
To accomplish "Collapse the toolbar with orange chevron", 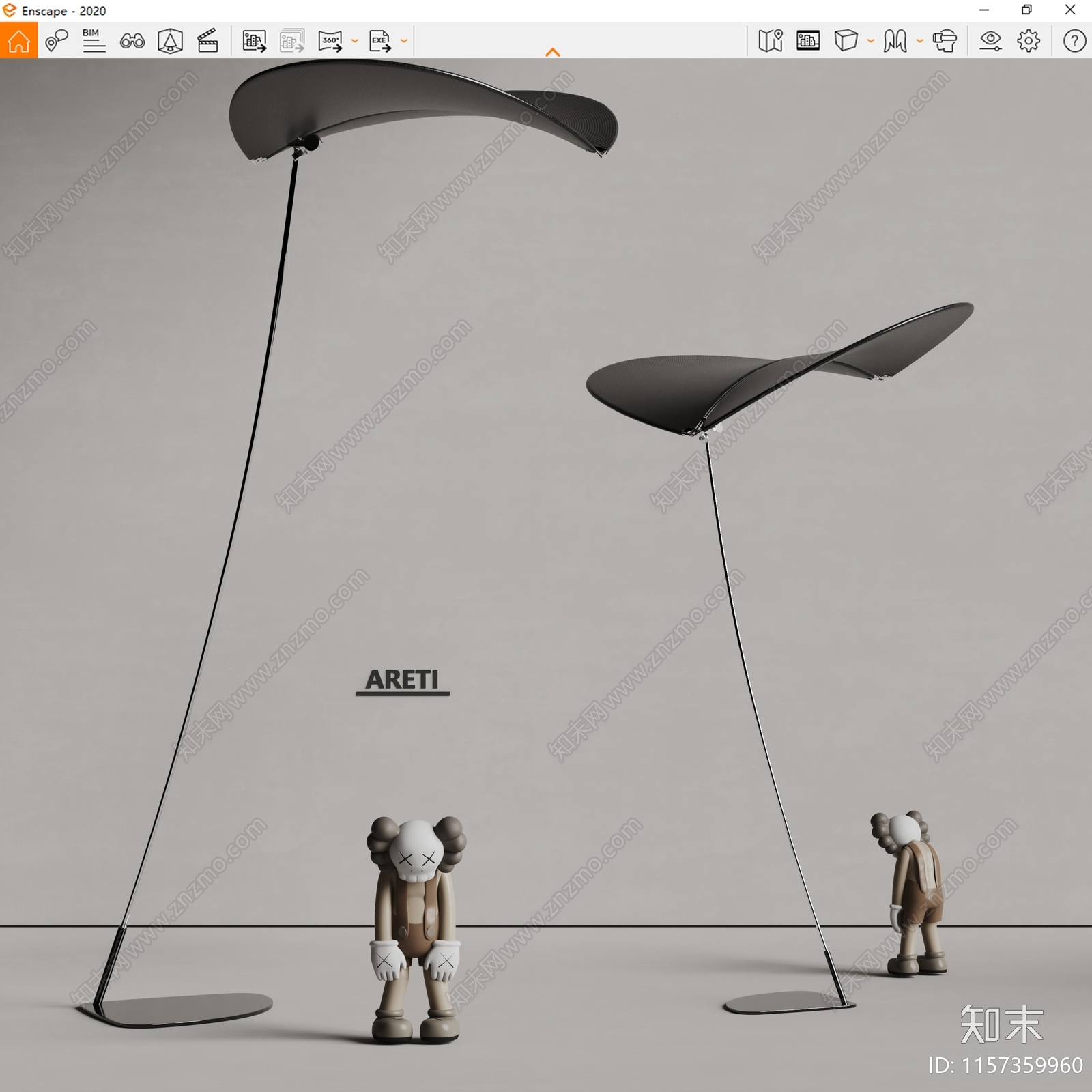I will [x=553, y=52].
